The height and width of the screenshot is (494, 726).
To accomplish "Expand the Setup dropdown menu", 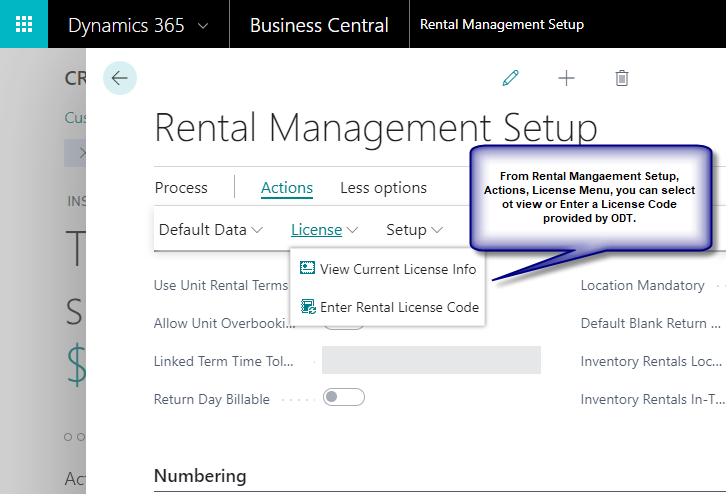I will coord(414,230).
